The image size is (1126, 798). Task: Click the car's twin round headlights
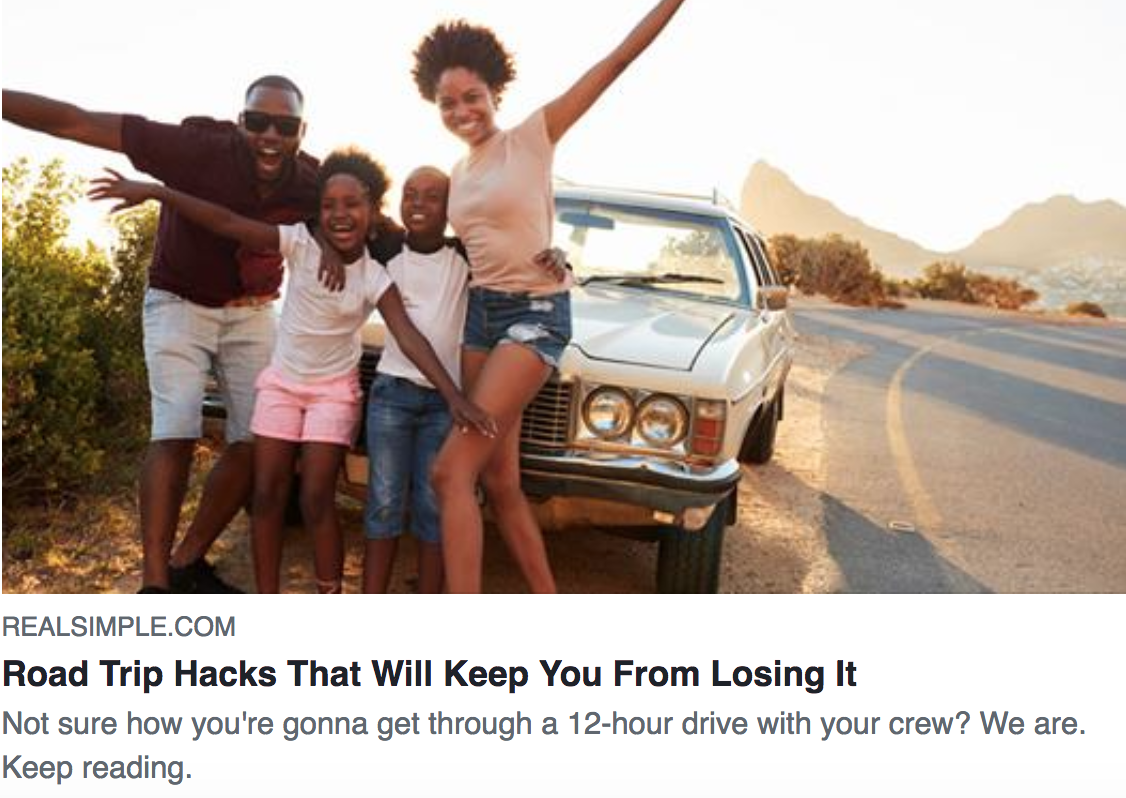(635, 416)
